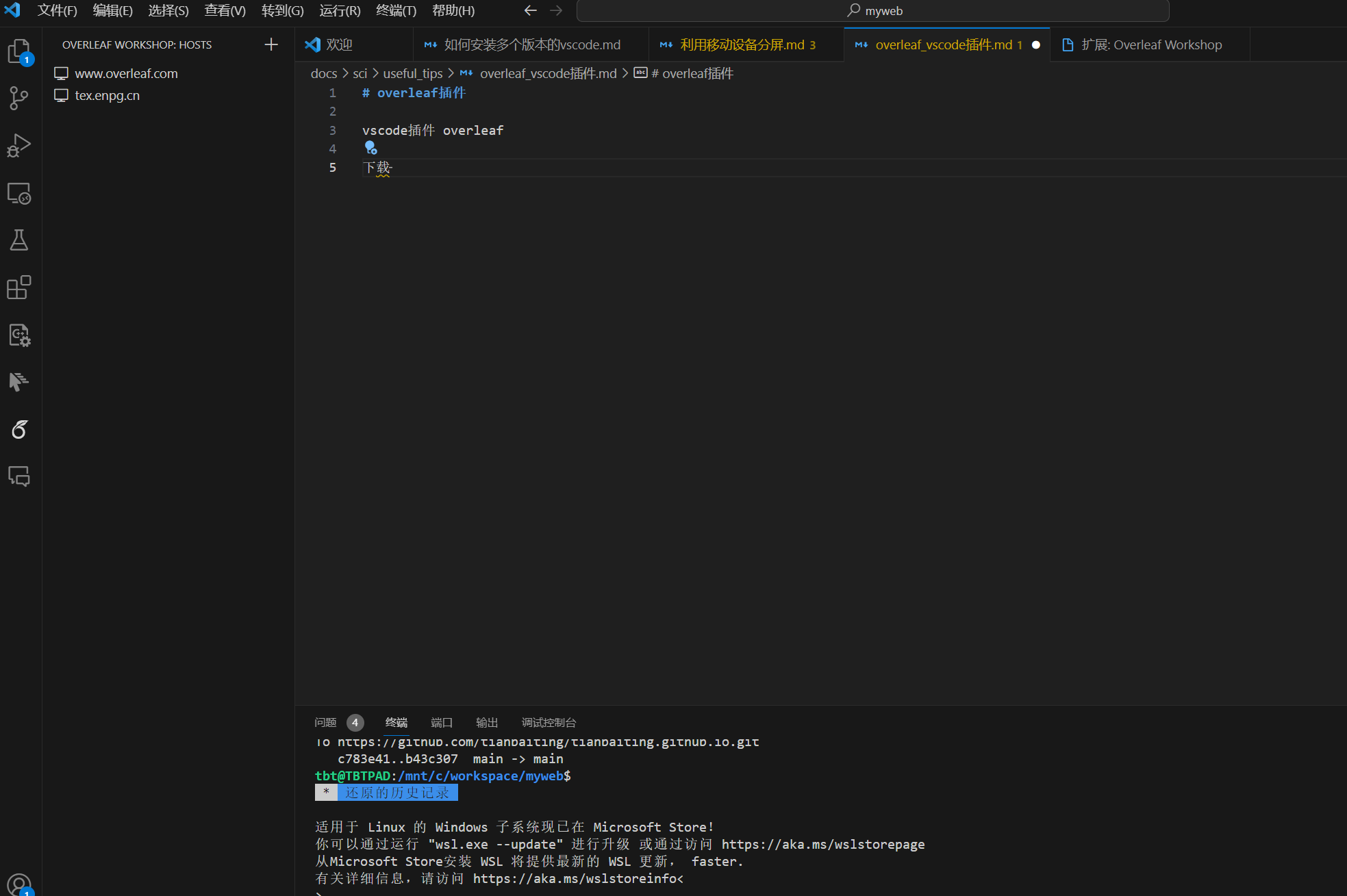Click the lightbulb code action icon
The width and height of the screenshot is (1347, 896).
(370, 148)
